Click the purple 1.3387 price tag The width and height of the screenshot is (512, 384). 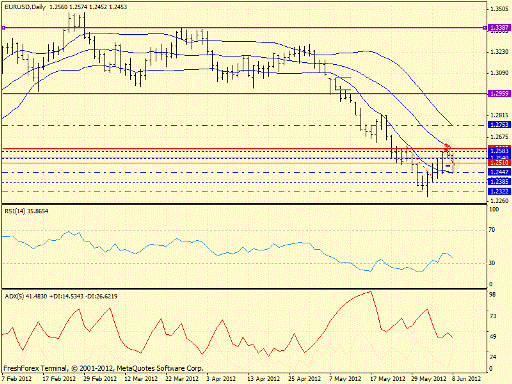click(x=499, y=28)
